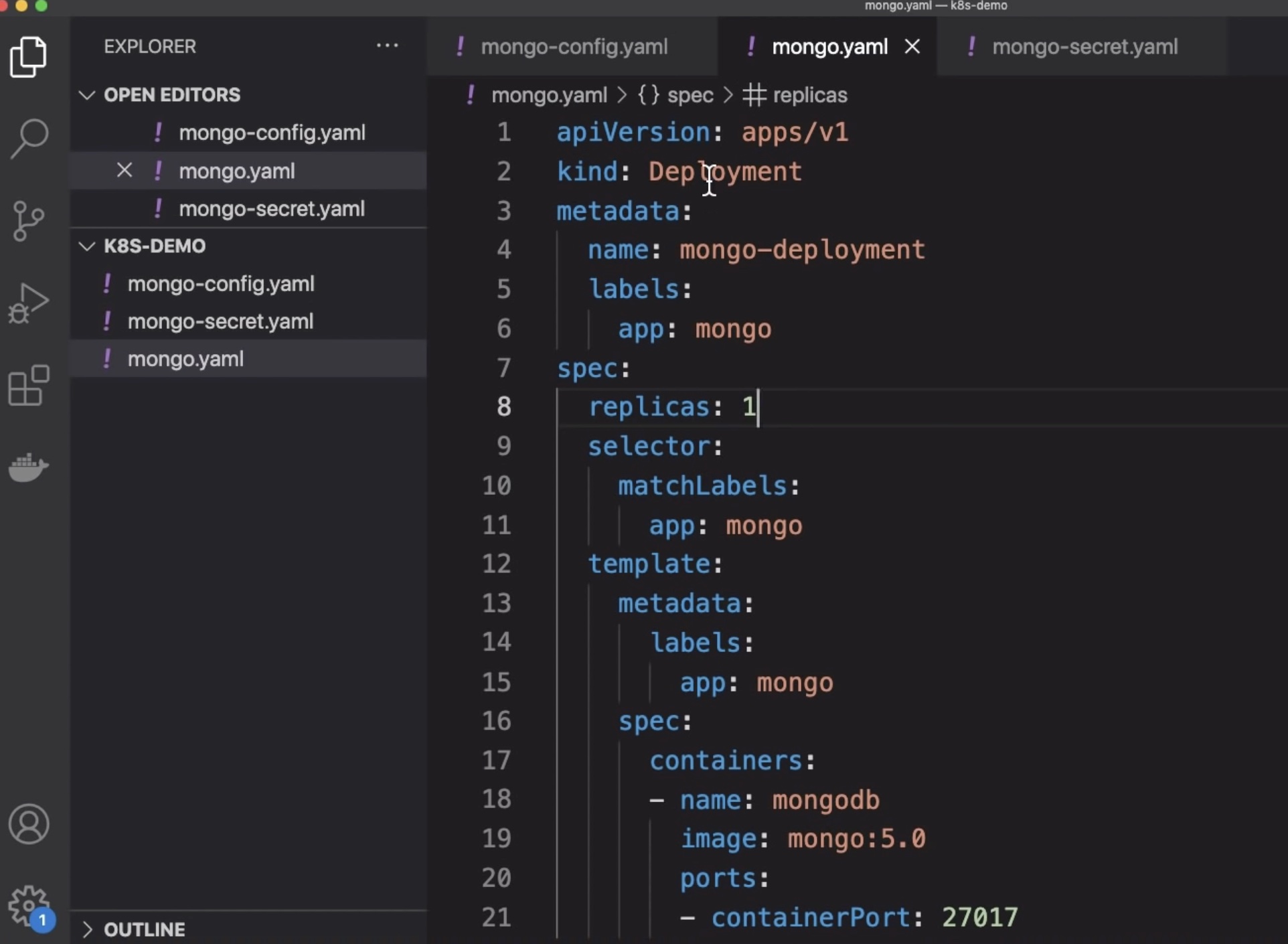Click 'mongo' value on line 6
Image resolution: width=1288 pixels, height=944 pixels.
[733, 329]
